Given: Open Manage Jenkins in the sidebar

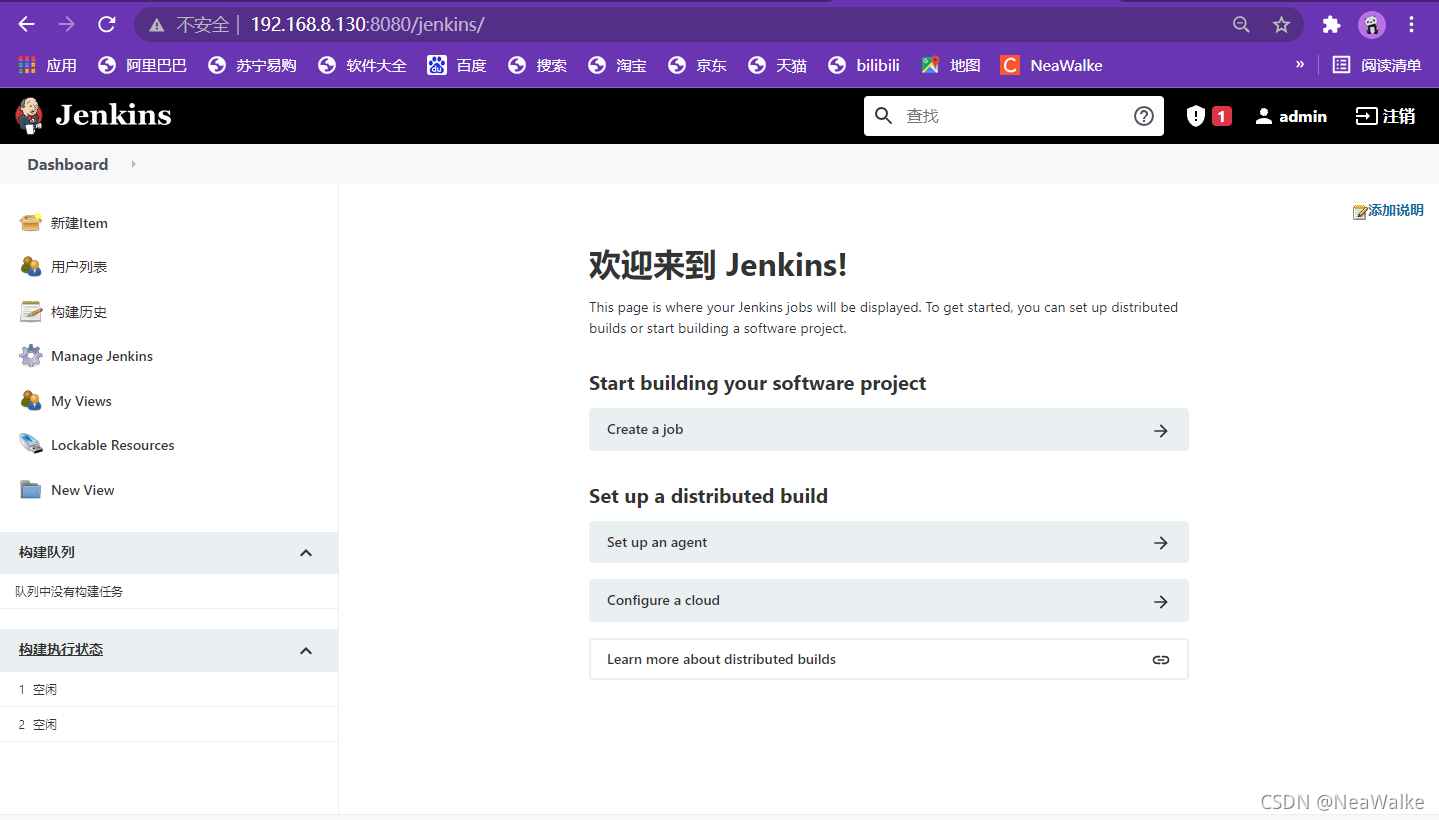Looking at the screenshot, I should (102, 356).
